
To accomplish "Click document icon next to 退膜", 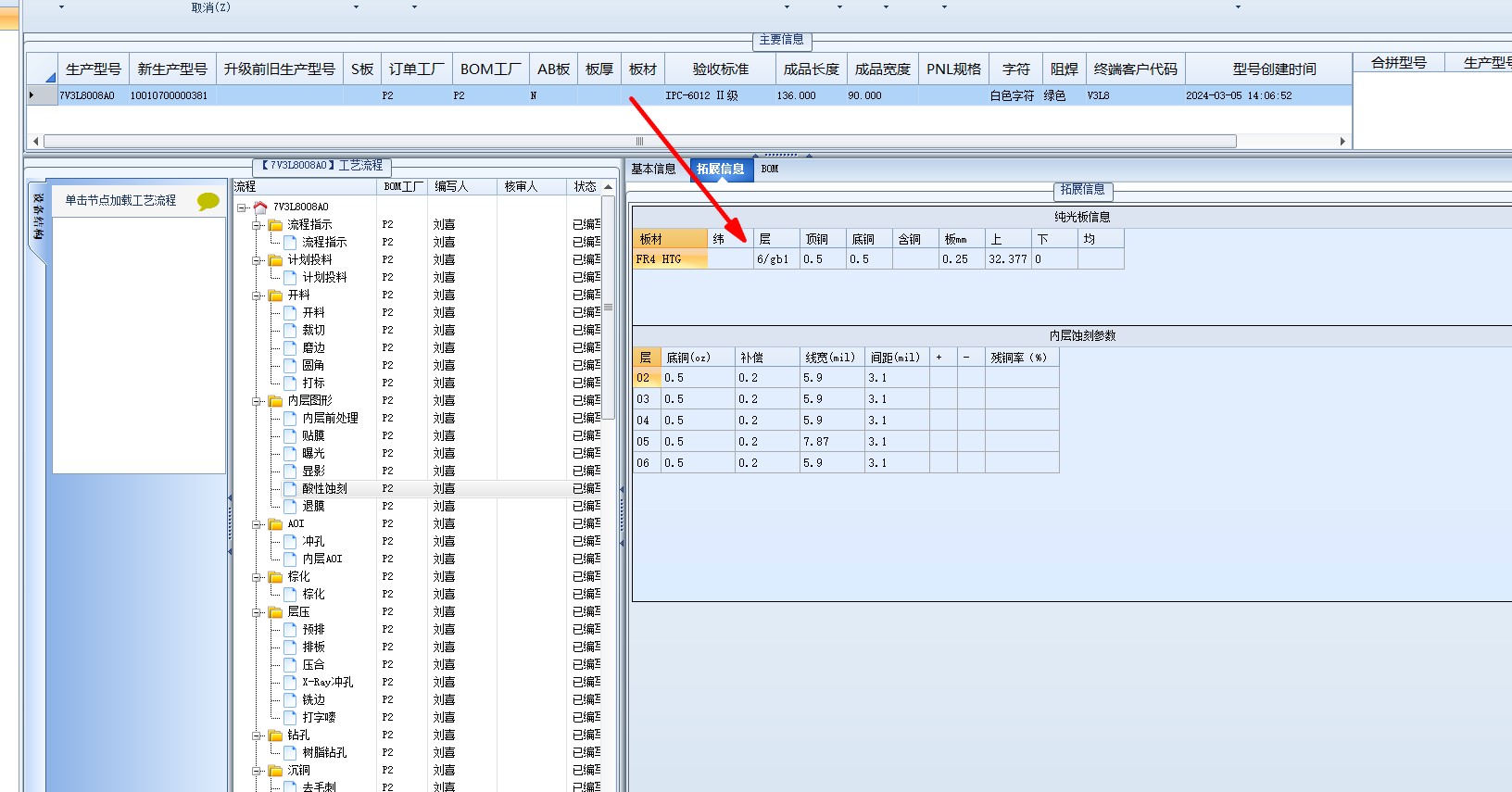I will coord(290,506).
